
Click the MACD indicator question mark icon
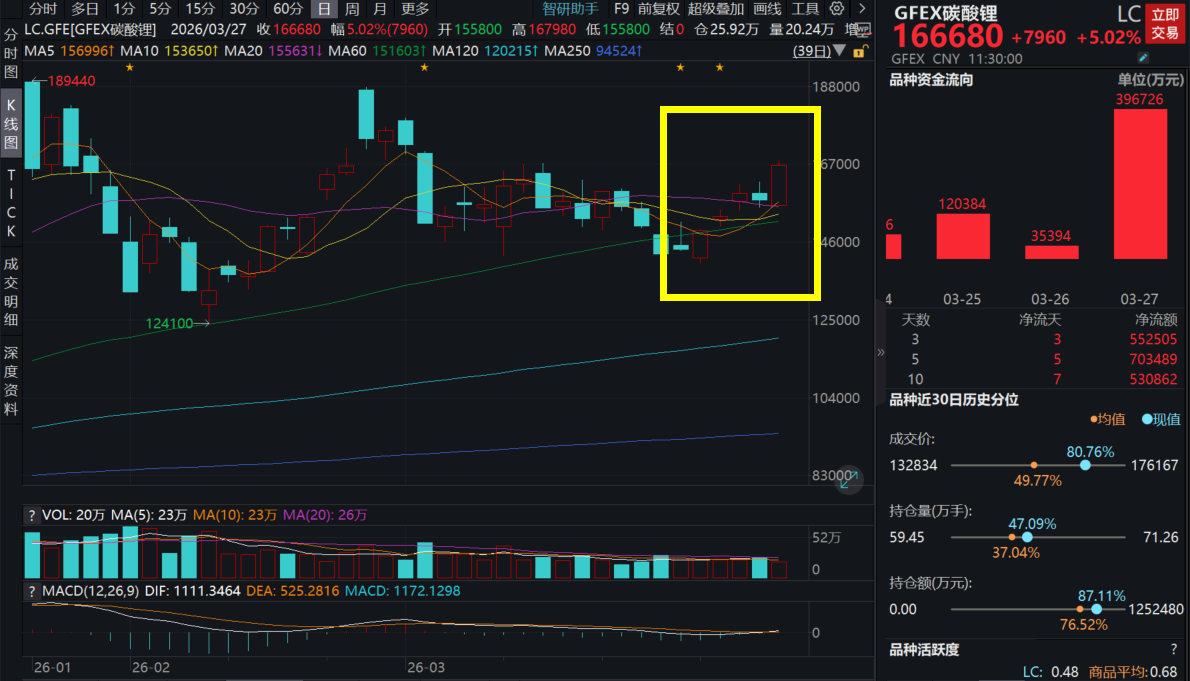tap(32, 591)
